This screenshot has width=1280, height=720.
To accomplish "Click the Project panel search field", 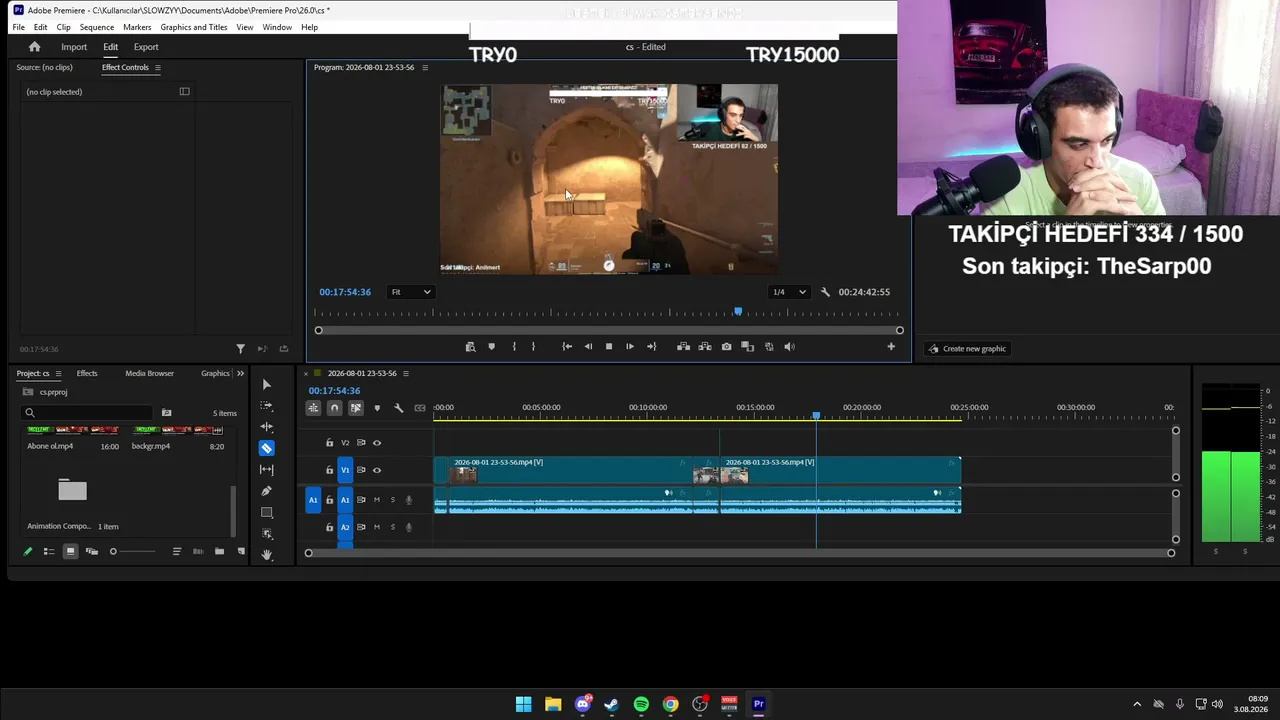I will point(88,413).
